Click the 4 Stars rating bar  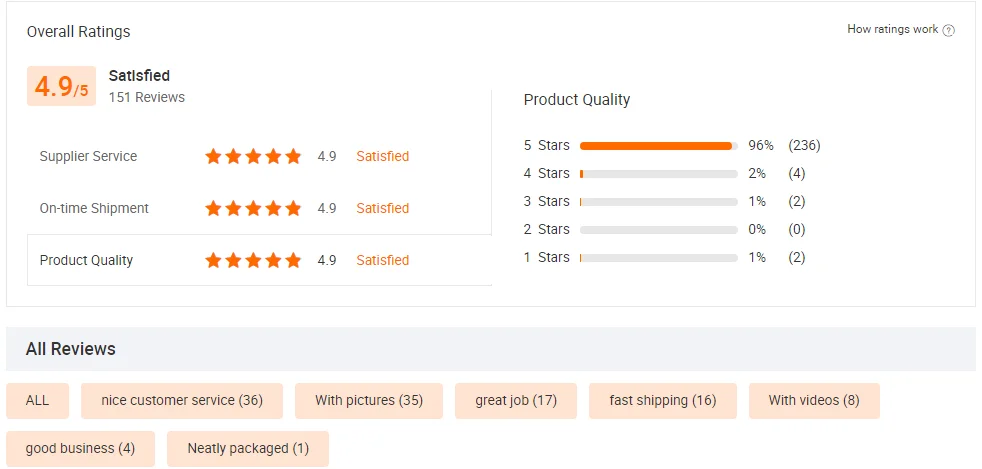(657, 174)
